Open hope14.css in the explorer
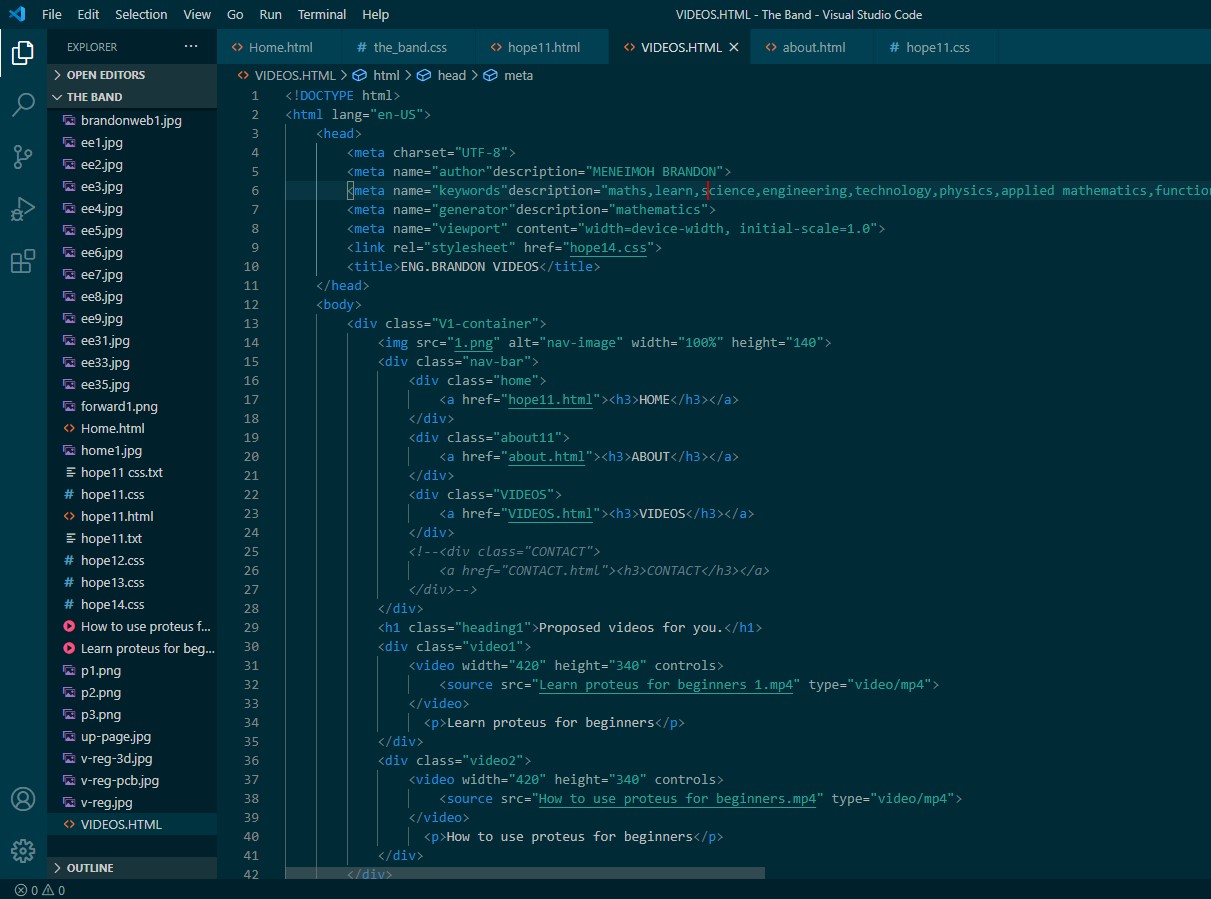Viewport: 1211px width, 899px height. (x=133, y=604)
